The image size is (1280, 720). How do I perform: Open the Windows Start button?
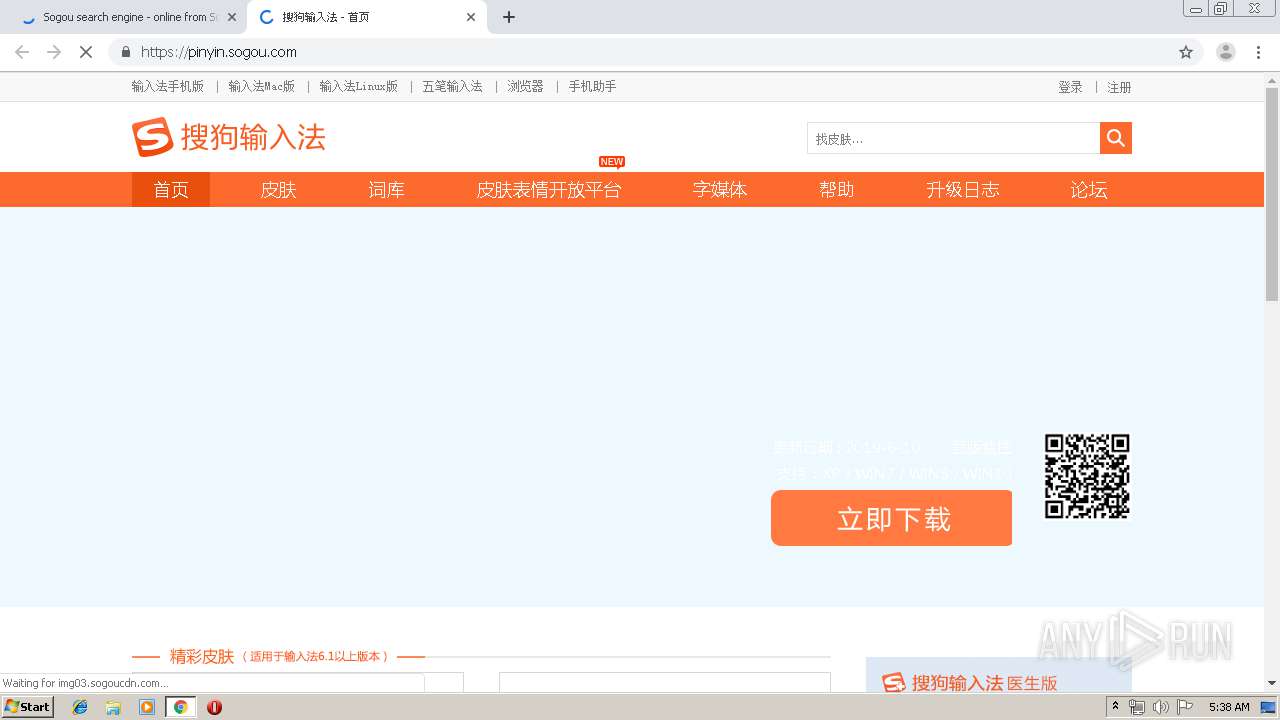[28, 707]
